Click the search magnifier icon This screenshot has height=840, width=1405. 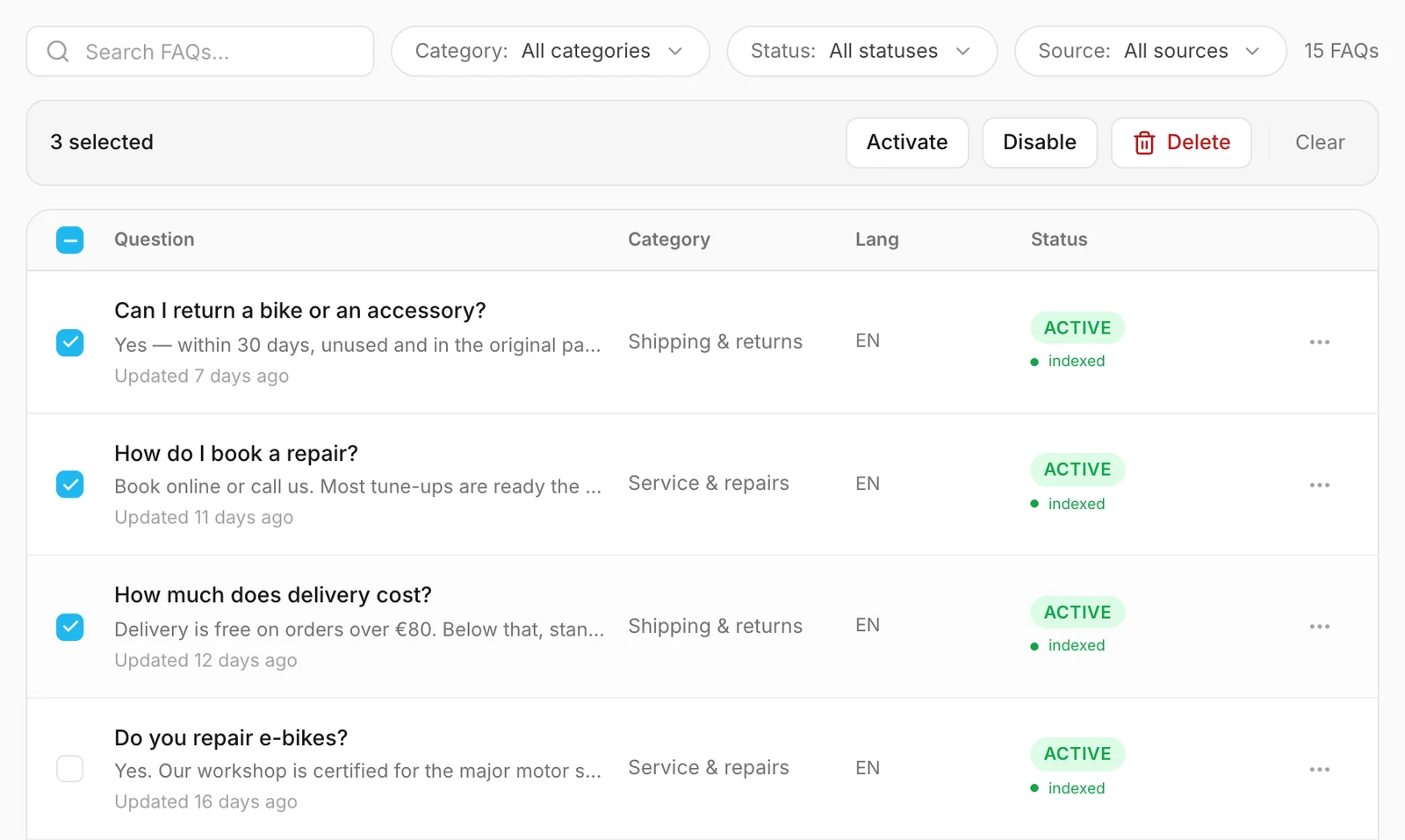58,52
